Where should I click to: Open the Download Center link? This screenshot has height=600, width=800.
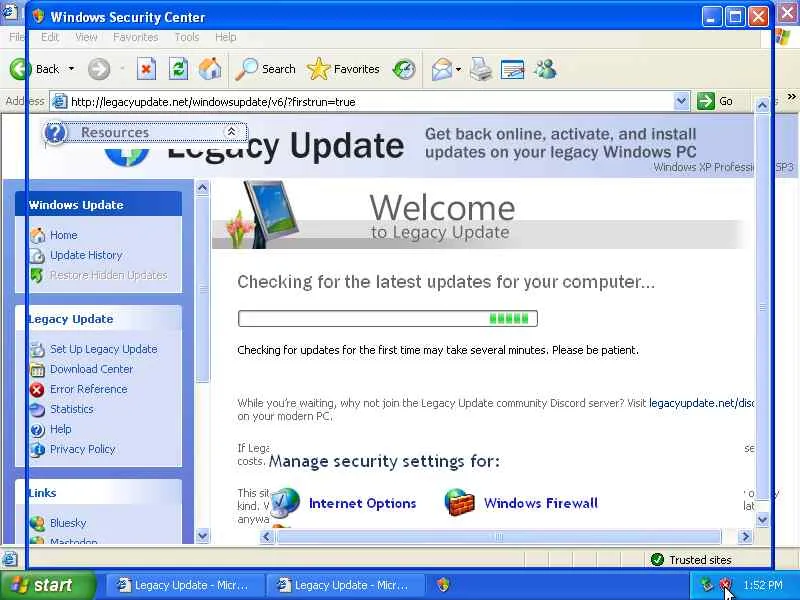[91, 369]
